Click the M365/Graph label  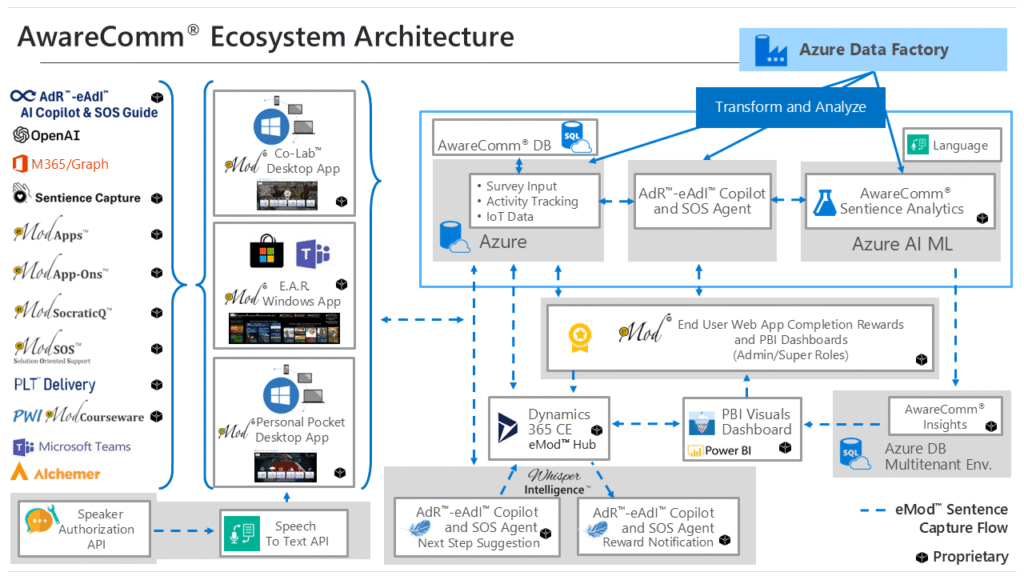click(x=70, y=165)
